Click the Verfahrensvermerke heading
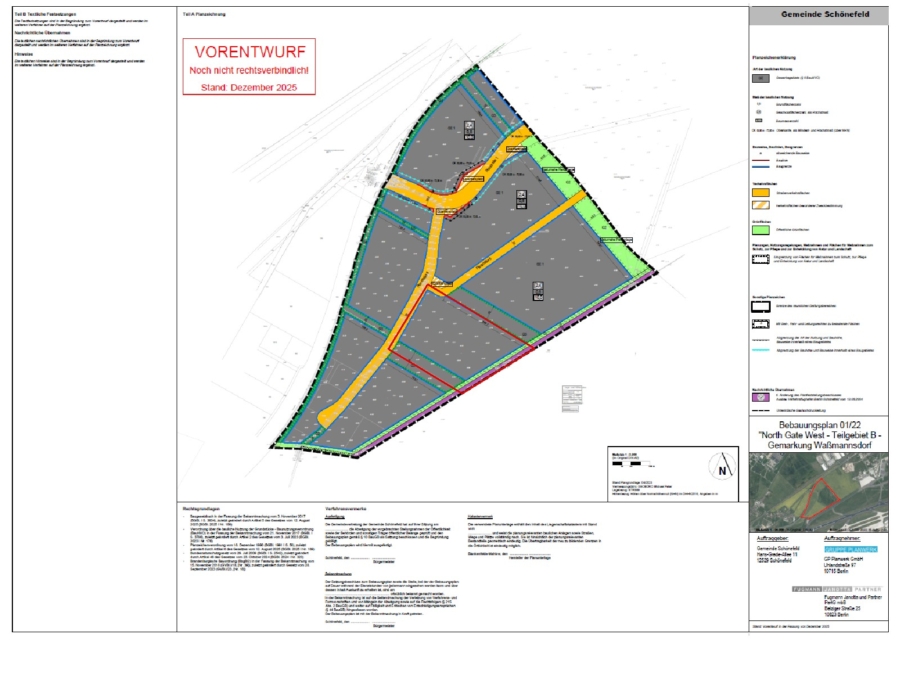The image size is (900, 675). pyautogui.click(x=346, y=509)
